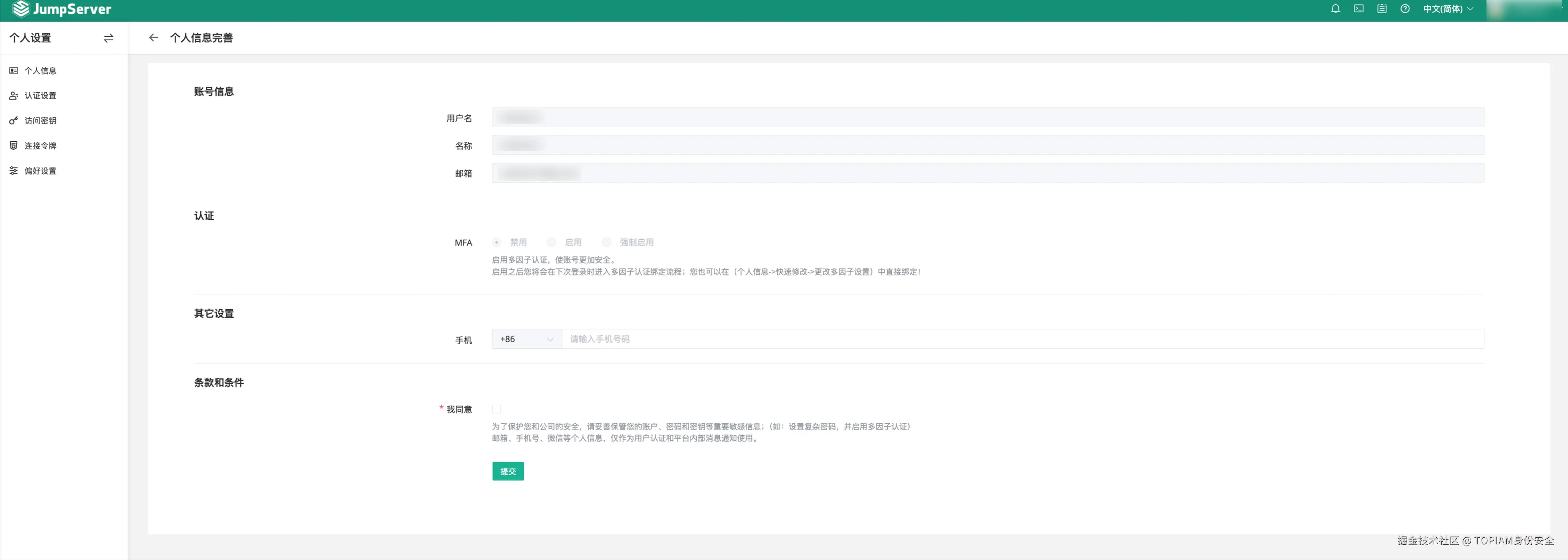This screenshot has height=560, width=1568.
Task: Click the JumpServer logo
Action: point(61,9)
